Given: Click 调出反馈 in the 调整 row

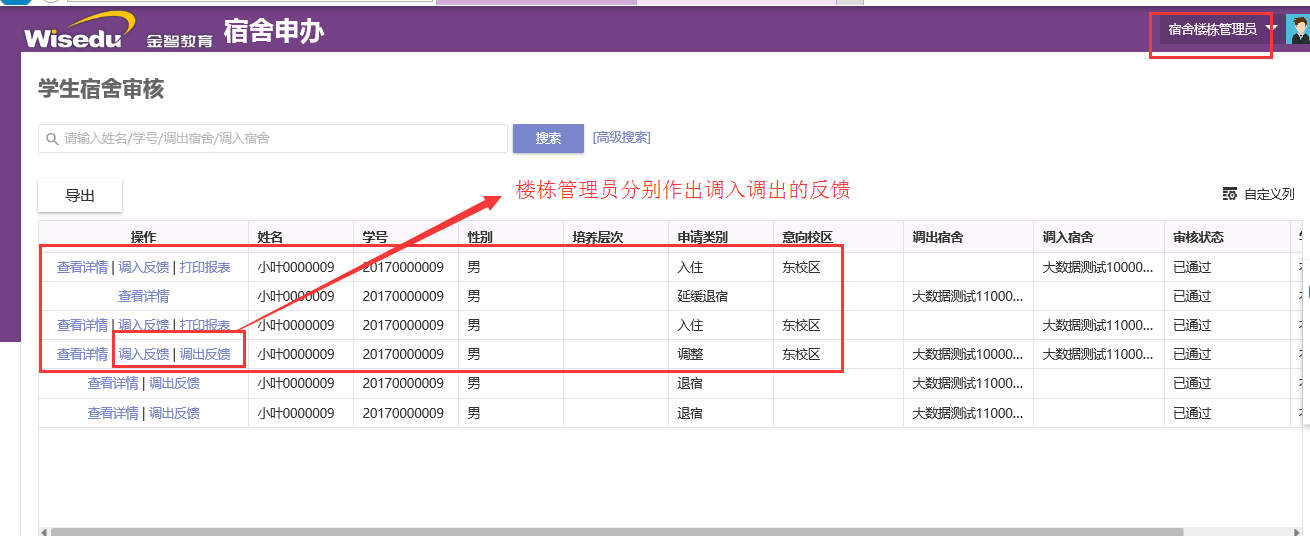Looking at the screenshot, I should pos(205,354).
